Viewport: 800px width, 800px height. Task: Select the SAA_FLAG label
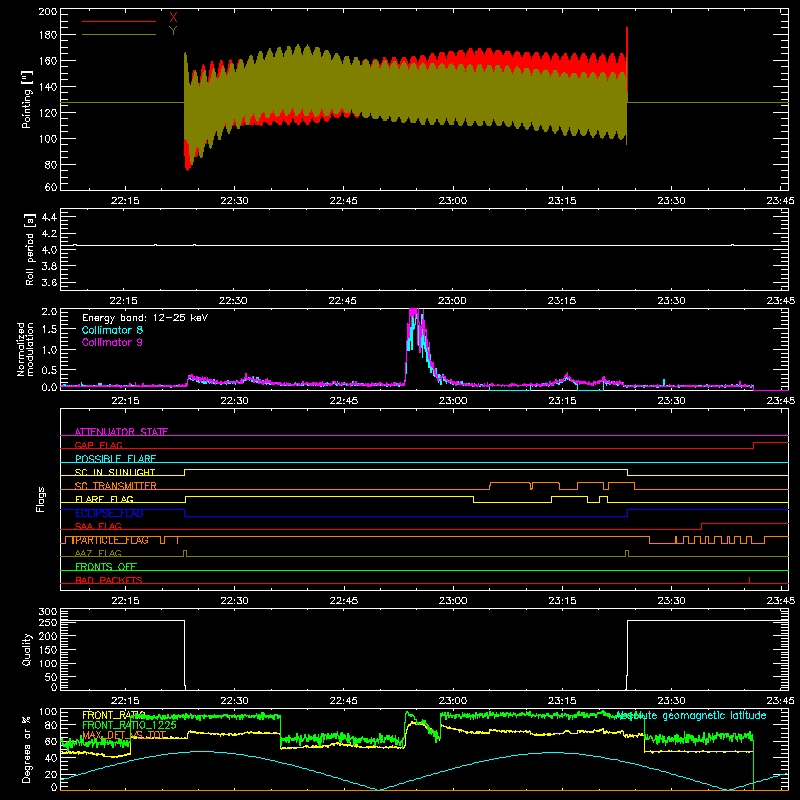click(x=98, y=526)
